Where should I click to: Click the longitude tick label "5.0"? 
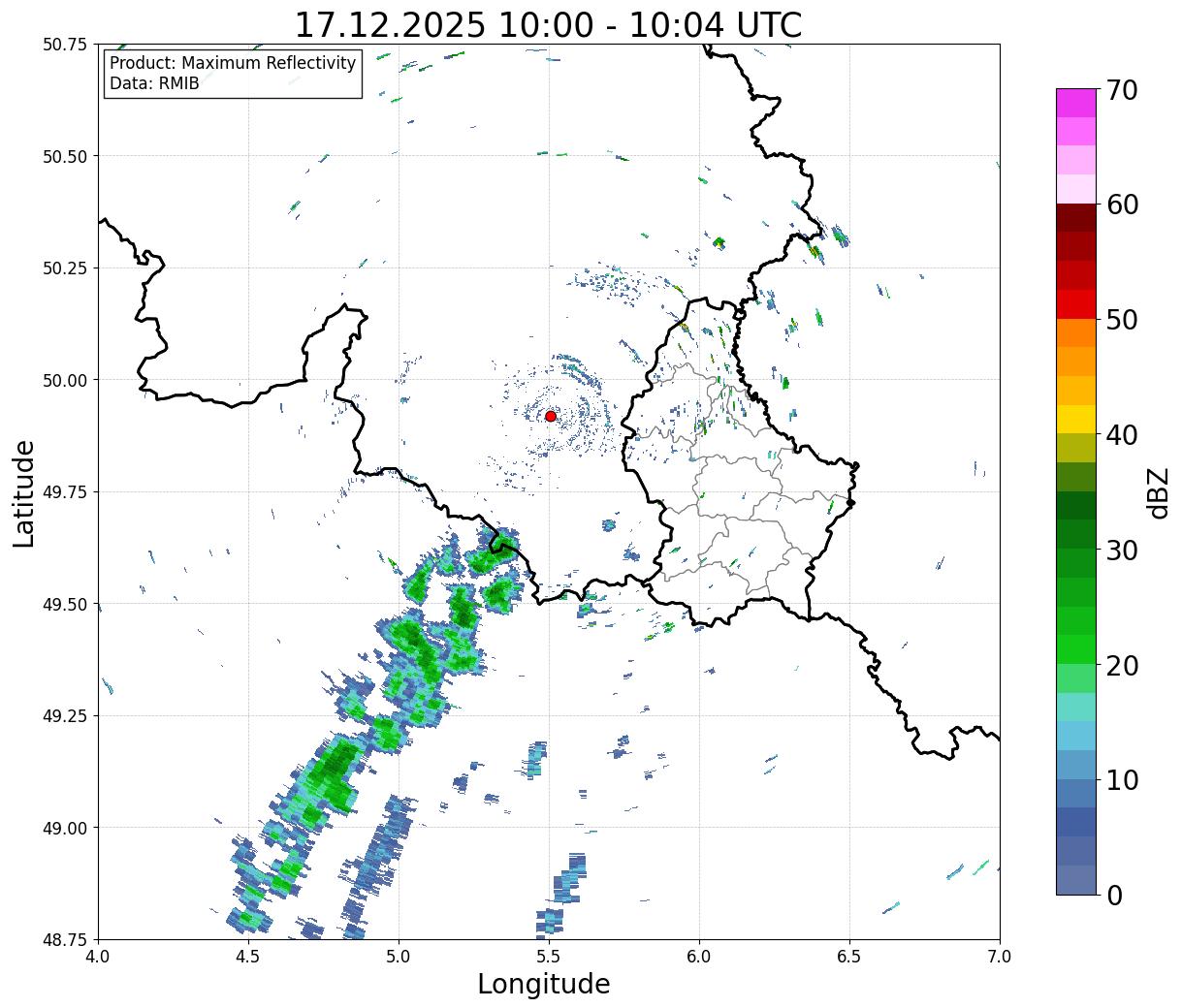pos(399,957)
